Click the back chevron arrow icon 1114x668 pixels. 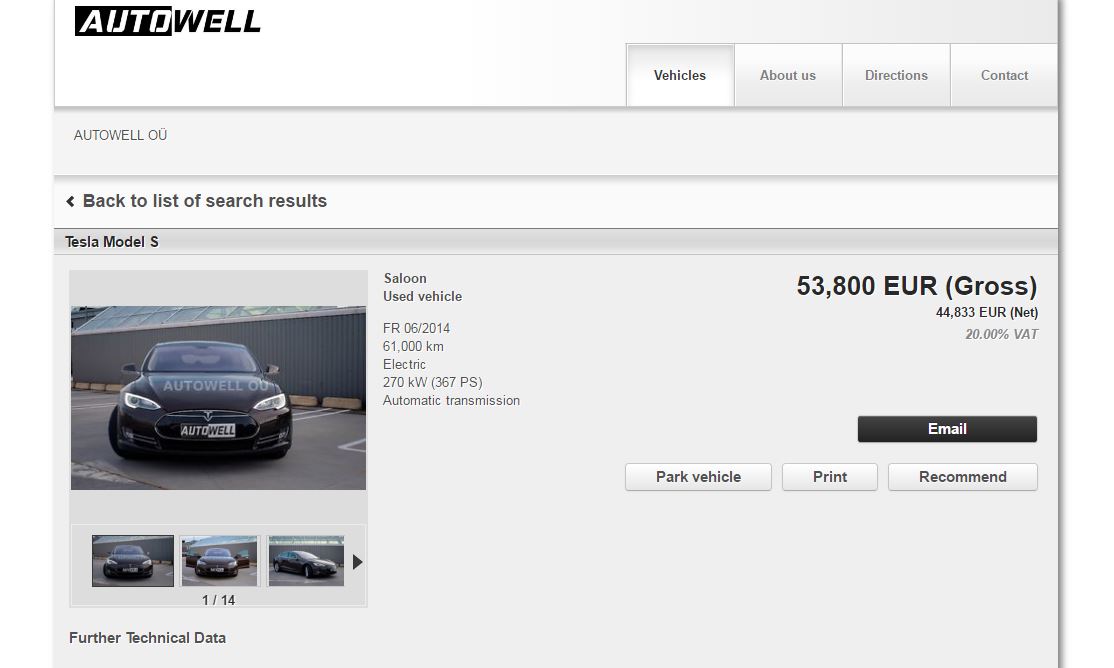click(x=70, y=202)
